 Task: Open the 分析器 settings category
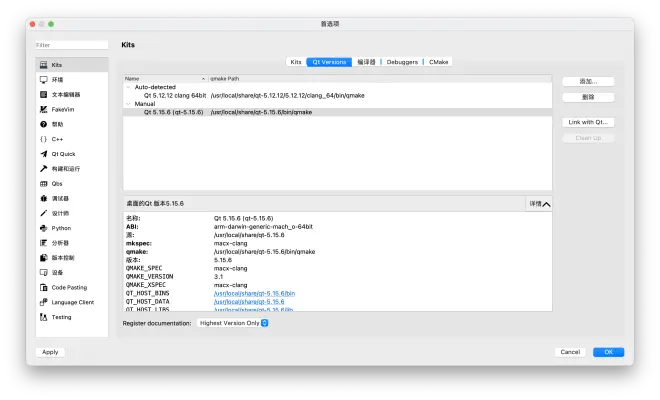pyautogui.click(x=72, y=243)
